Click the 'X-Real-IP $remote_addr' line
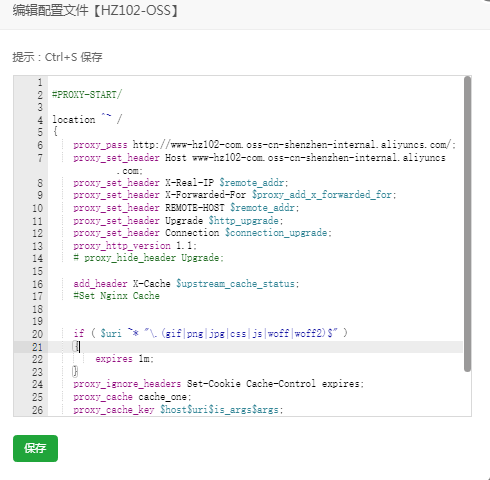This screenshot has width=490, height=480. pos(181,183)
